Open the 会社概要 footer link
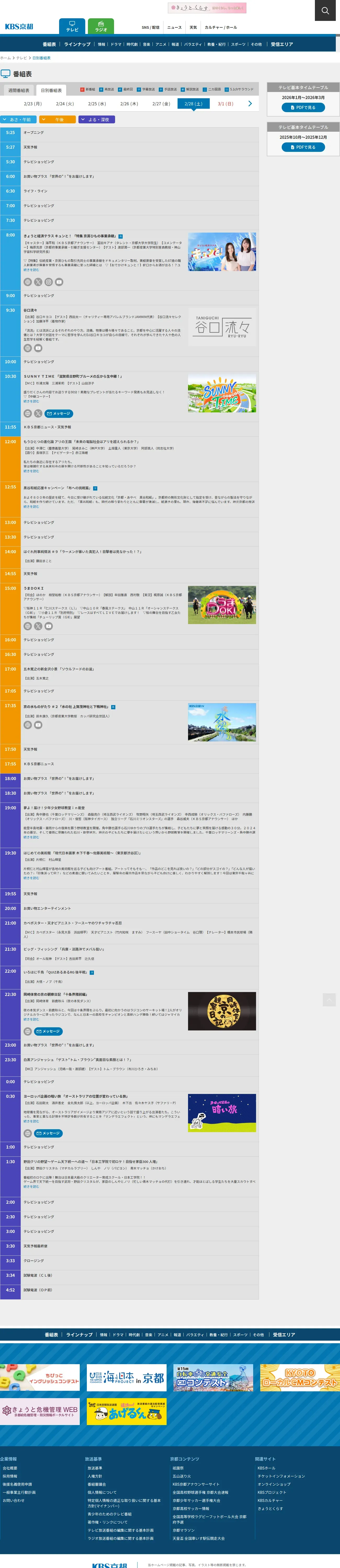340x1568 pixels. [10, 1468]
